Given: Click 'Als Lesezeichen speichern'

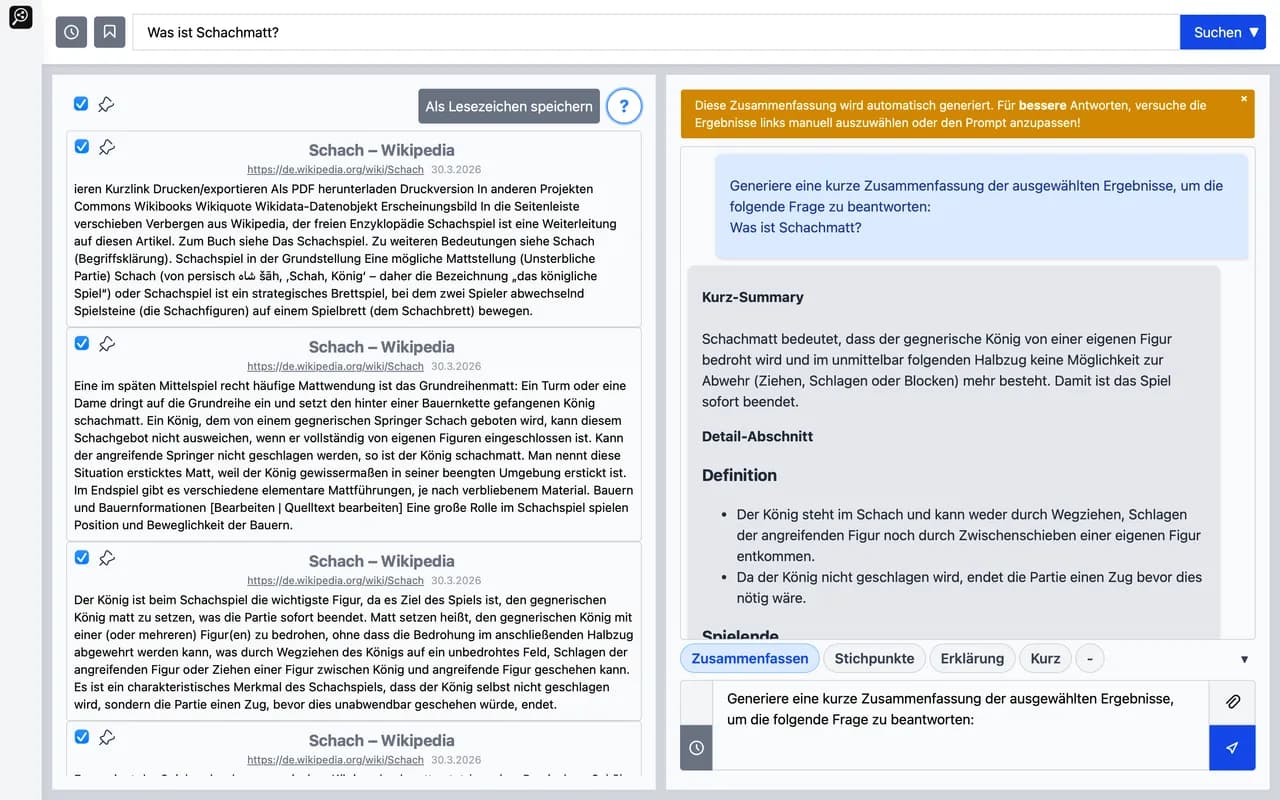Looking at the screenshot, I should pyautogui.click(x=509, y=106).
